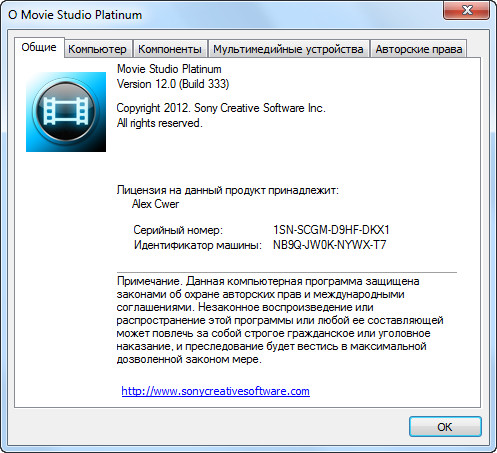Viewport: 497px width, 453px height.
Task: Go to the Авторские права tab
Action: (x=419, y=49)
